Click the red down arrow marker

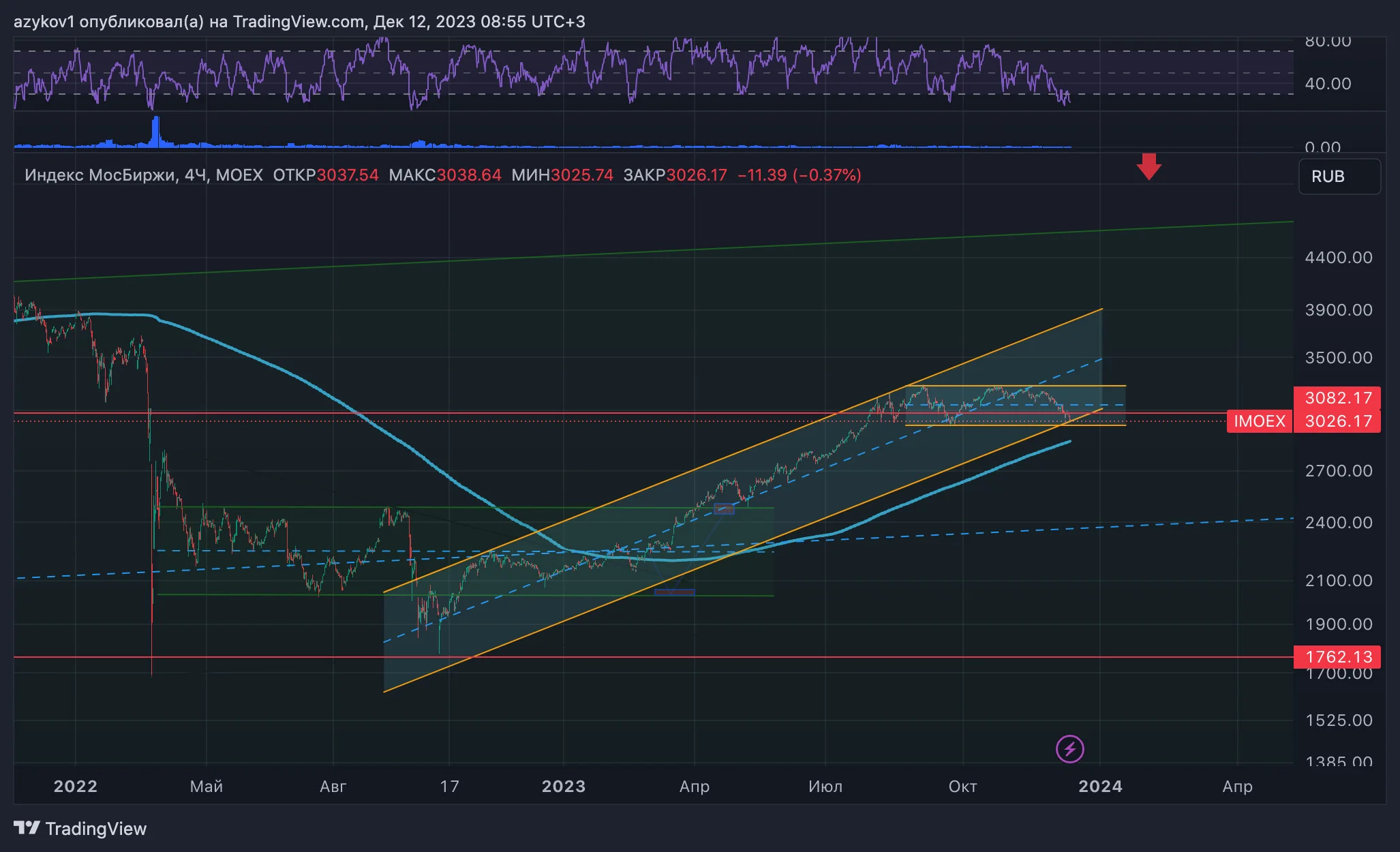tap(1149, 167)
